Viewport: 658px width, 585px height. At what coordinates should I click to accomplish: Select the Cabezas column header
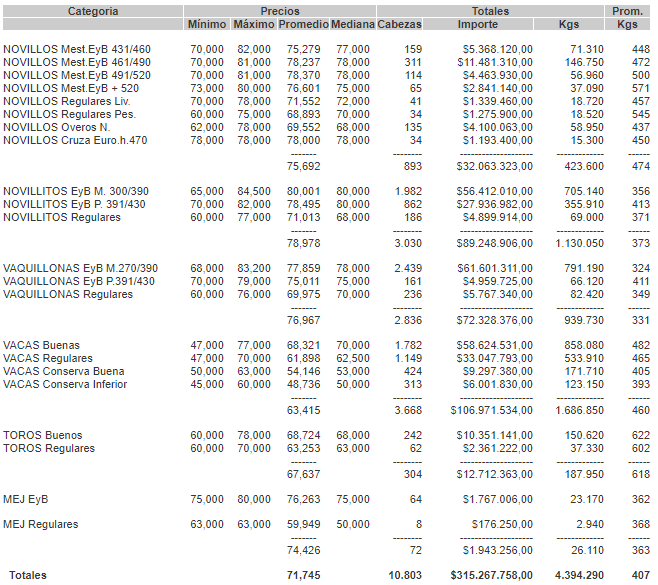[x=401, y=25]
